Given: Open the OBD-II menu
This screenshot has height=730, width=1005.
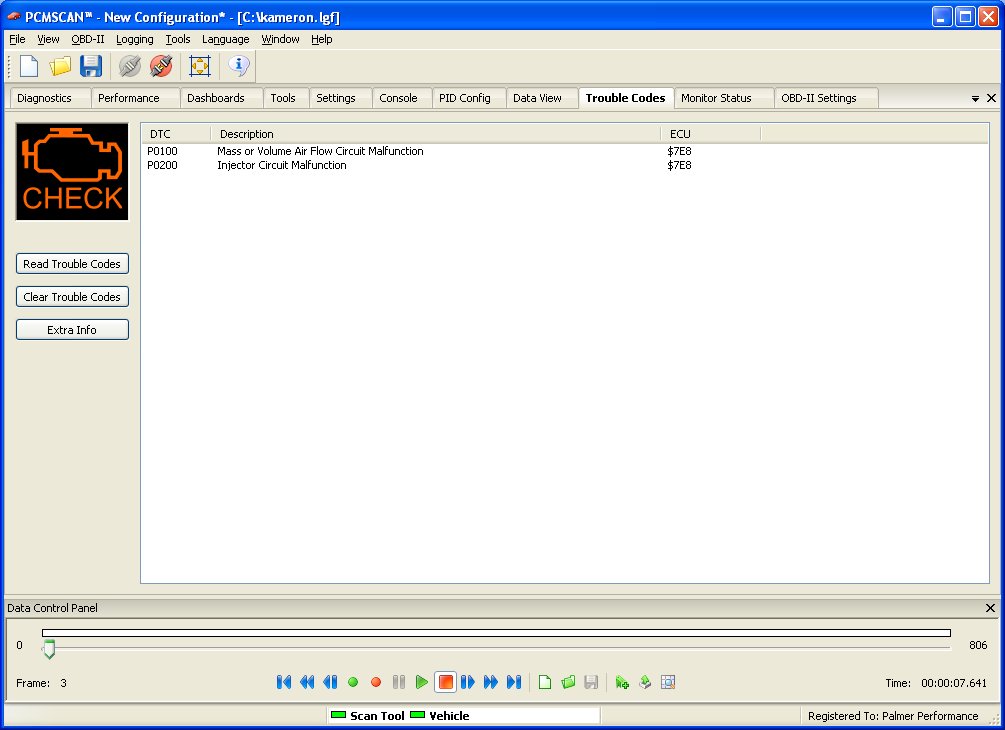Looking at the screenshot, I should pos(88,39).
